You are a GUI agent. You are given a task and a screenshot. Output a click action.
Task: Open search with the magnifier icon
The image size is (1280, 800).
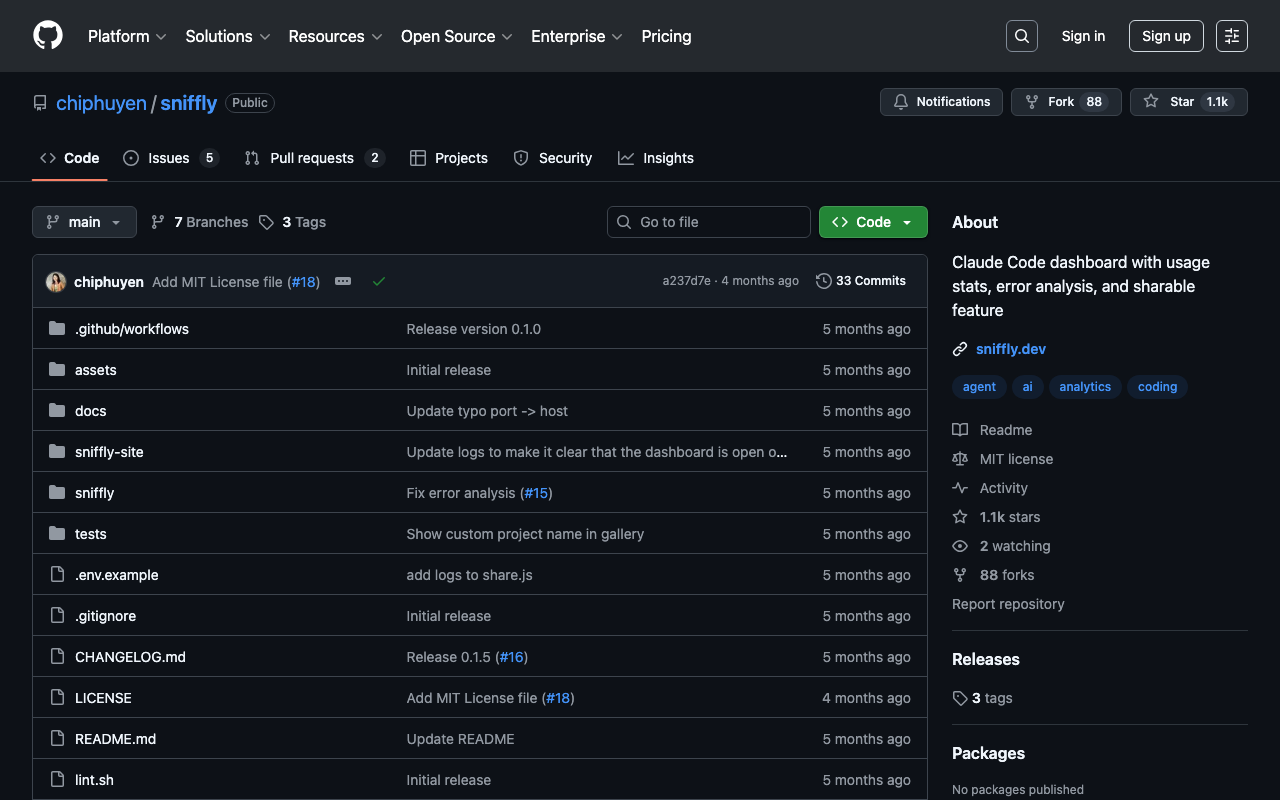pos(1021,36)
